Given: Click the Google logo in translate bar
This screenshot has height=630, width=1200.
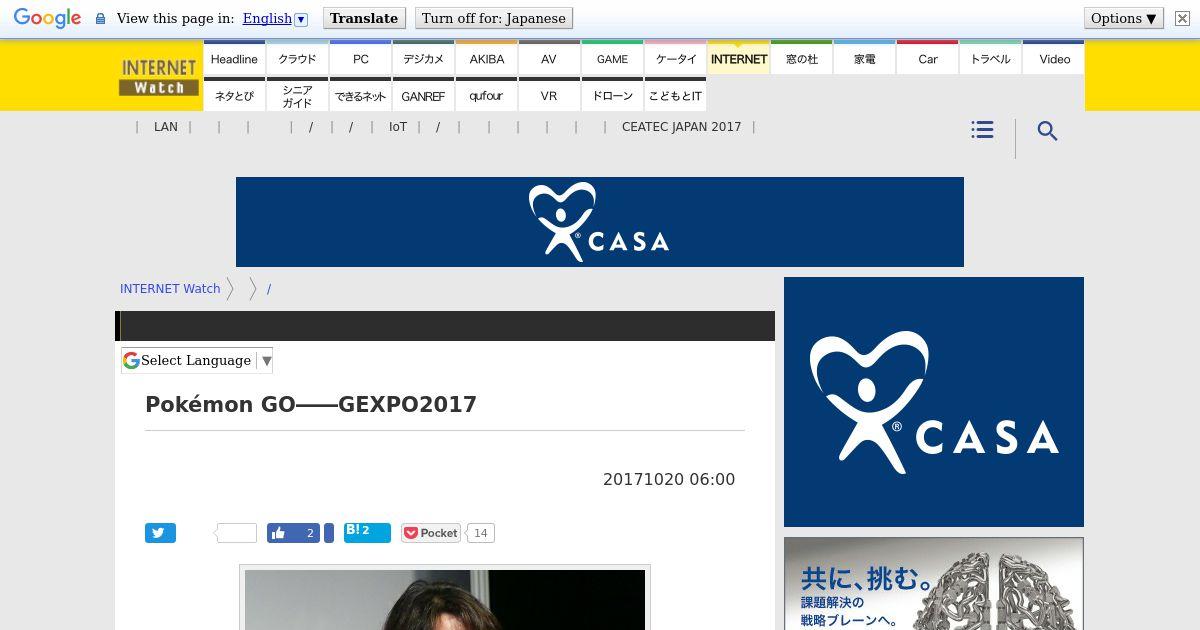Looking at the screenshot, I should coord(47,18).
